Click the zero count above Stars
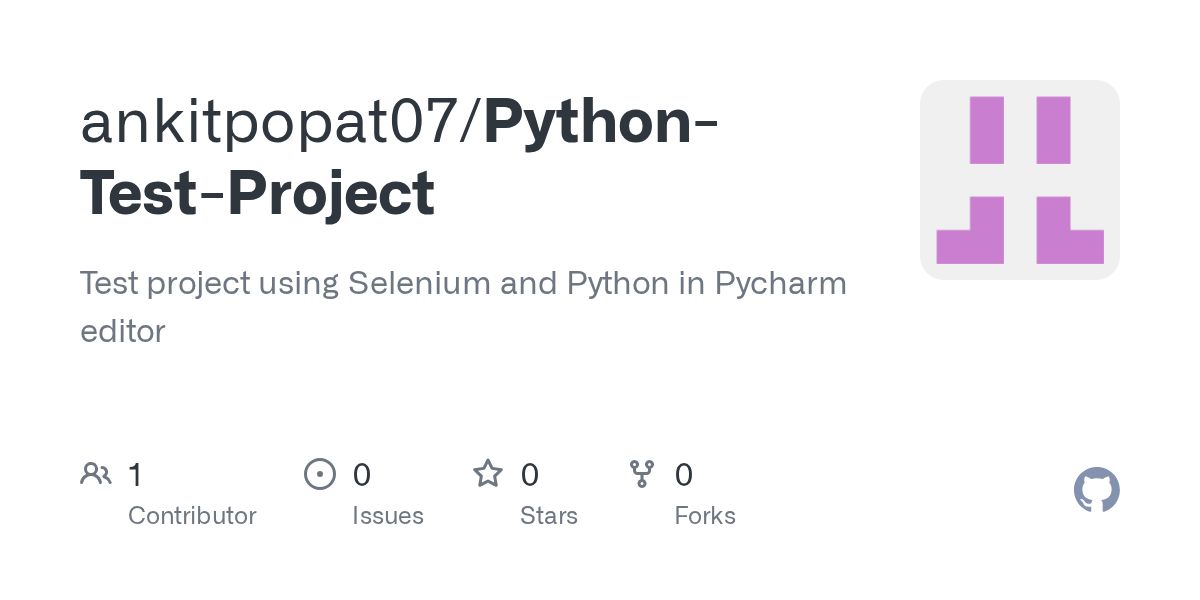 [530, 474]
